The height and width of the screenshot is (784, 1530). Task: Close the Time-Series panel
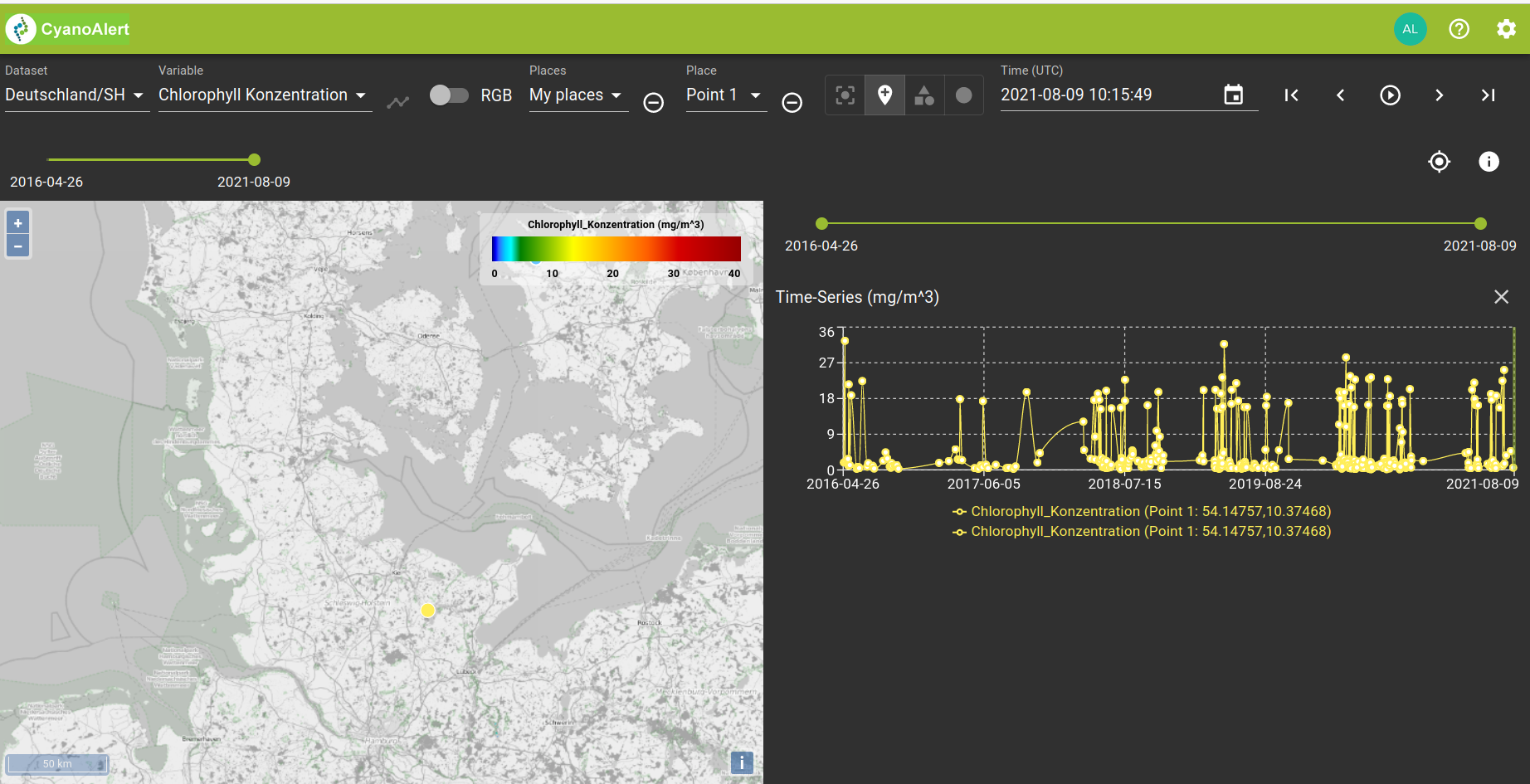1501,296
